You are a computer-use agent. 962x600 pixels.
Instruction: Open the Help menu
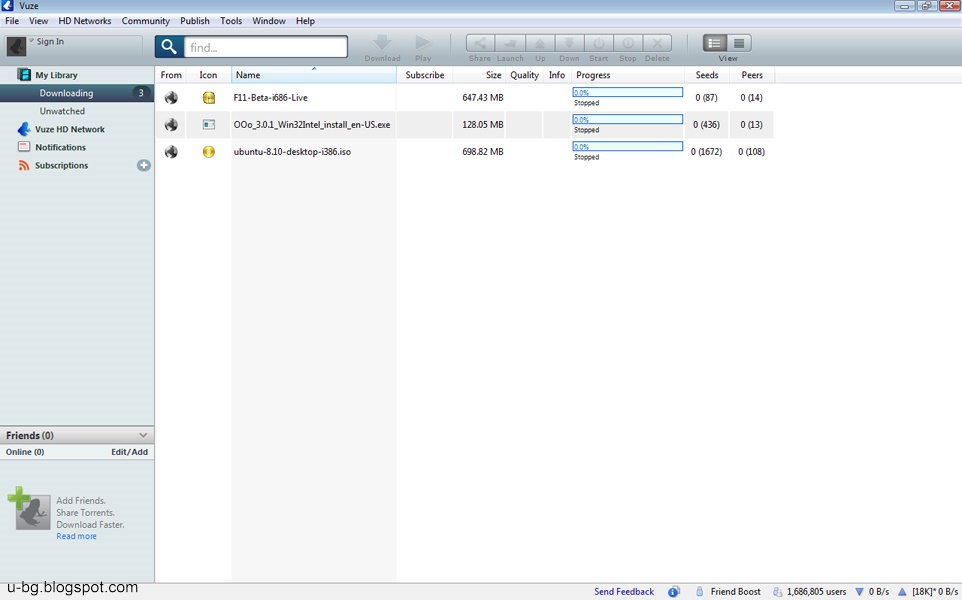pyautogui.click(x=305, y=20)
